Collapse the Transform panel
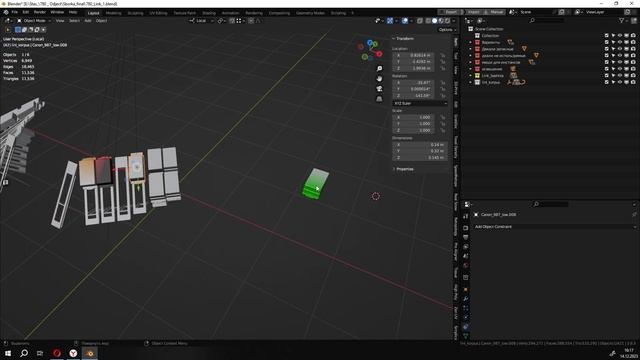Screen dimensions: 640x360 coord(403,38)
